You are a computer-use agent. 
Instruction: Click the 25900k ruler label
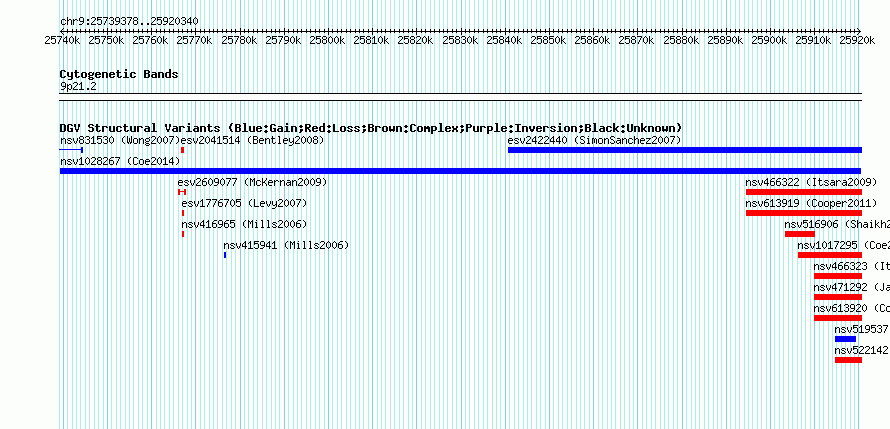coord(770,41)
